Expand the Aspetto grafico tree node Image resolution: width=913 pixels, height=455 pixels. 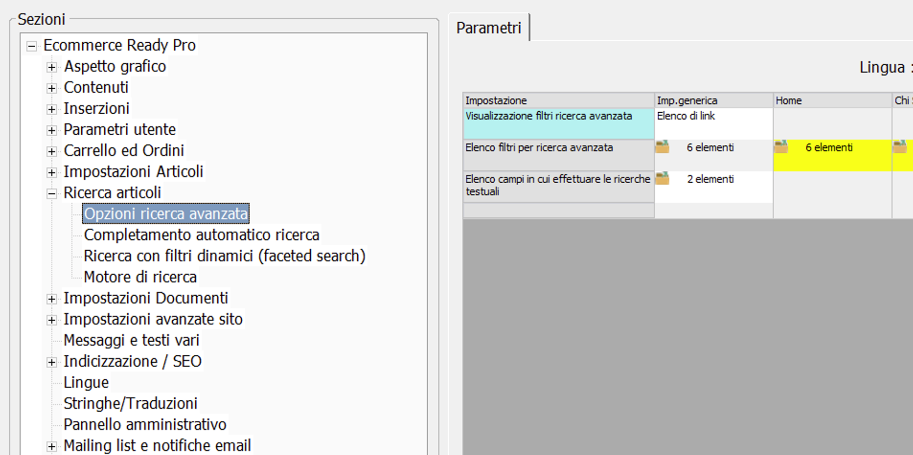tap(52, 67)
